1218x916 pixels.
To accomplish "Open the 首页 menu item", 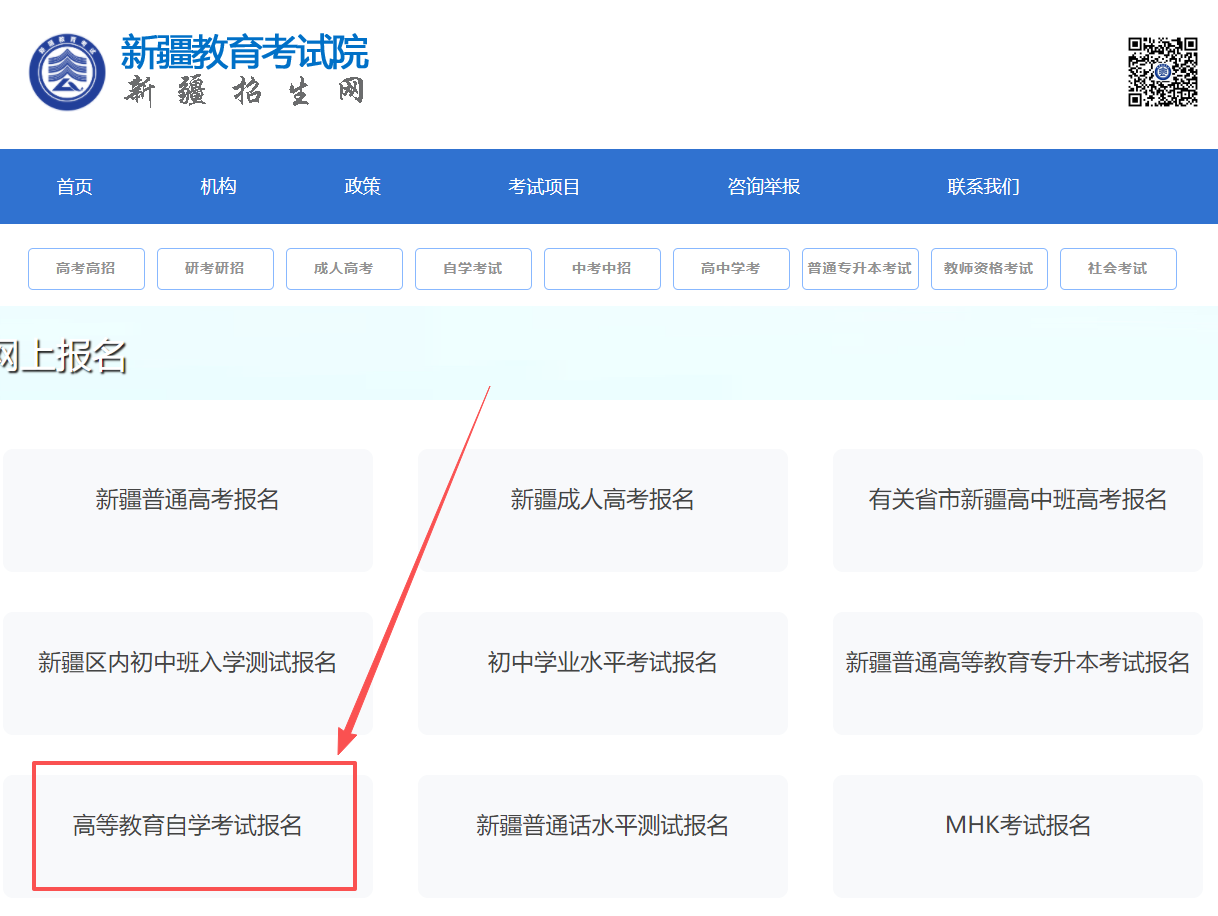I will (74, 186).
